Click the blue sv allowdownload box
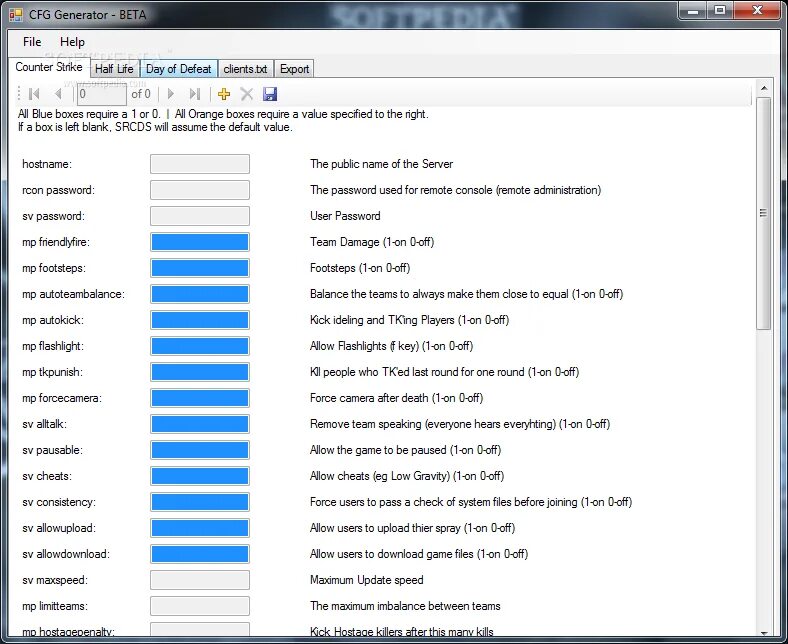The height and width of the screenshot is (644, 788). coord(200,554)
